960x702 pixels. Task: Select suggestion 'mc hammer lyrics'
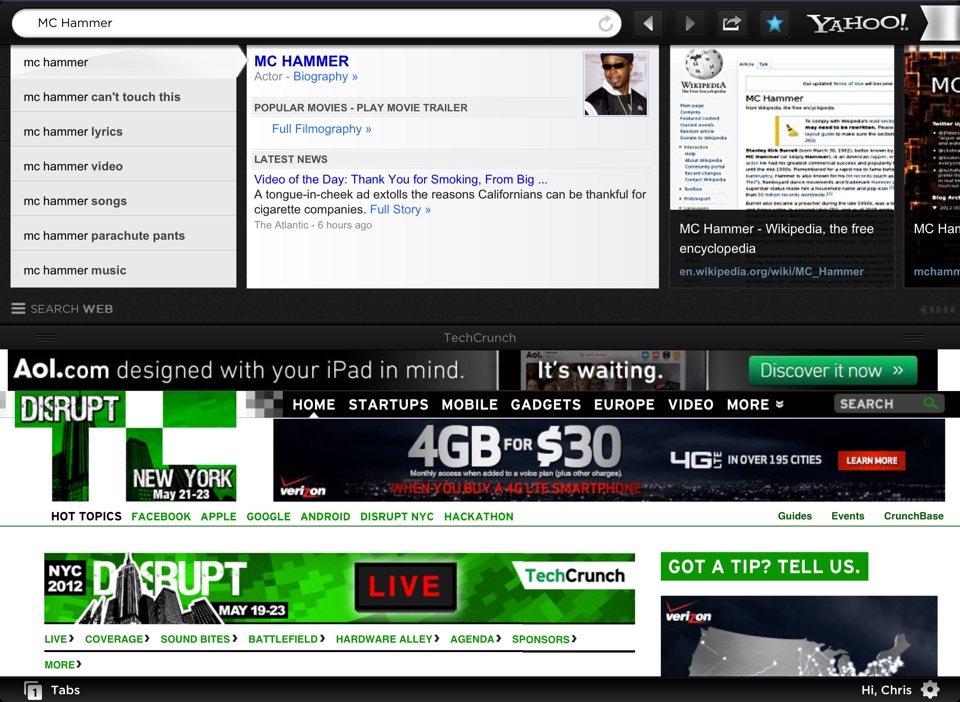[123, 132]
